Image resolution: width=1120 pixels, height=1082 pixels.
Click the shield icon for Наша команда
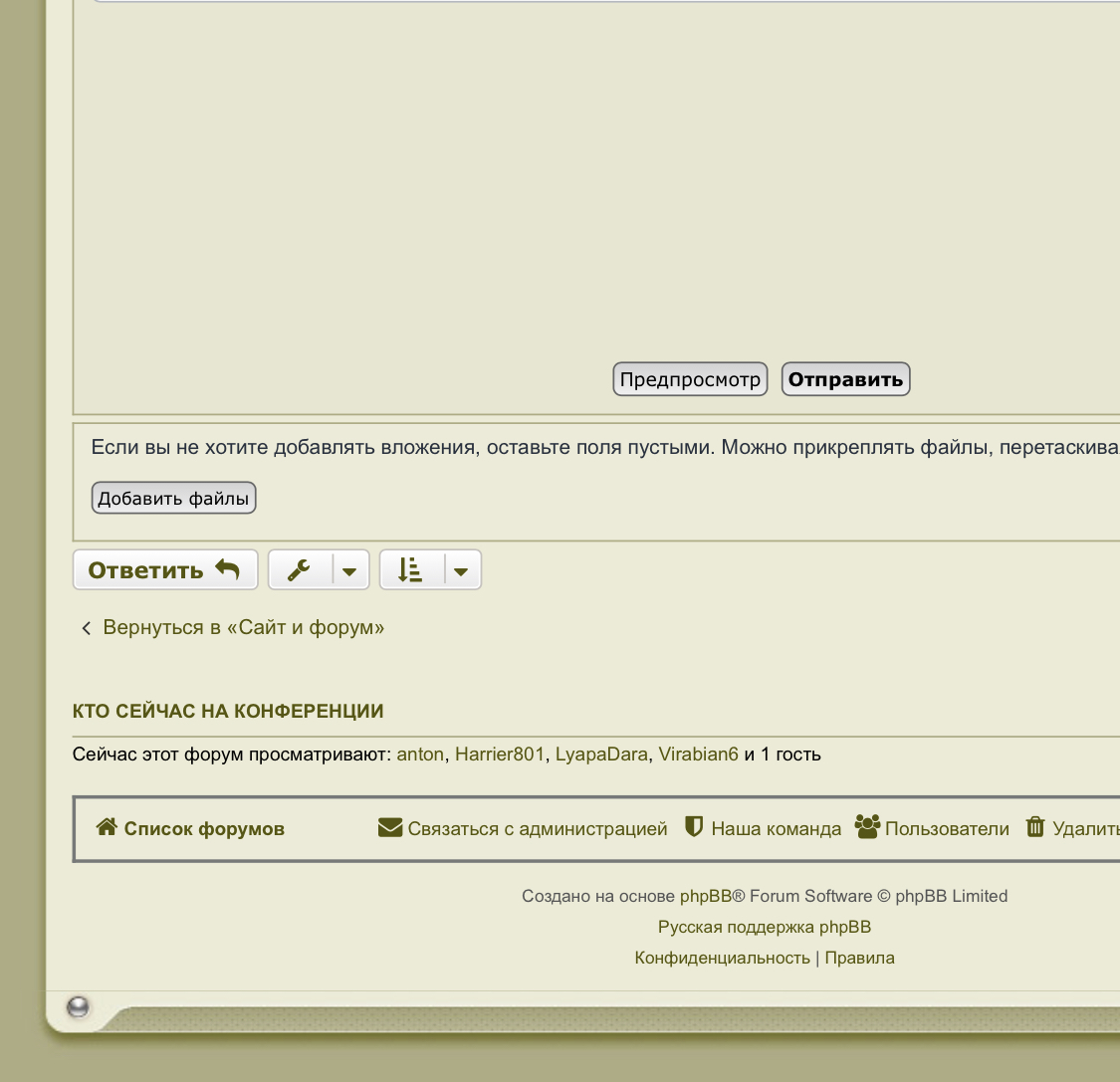(694, 827)
